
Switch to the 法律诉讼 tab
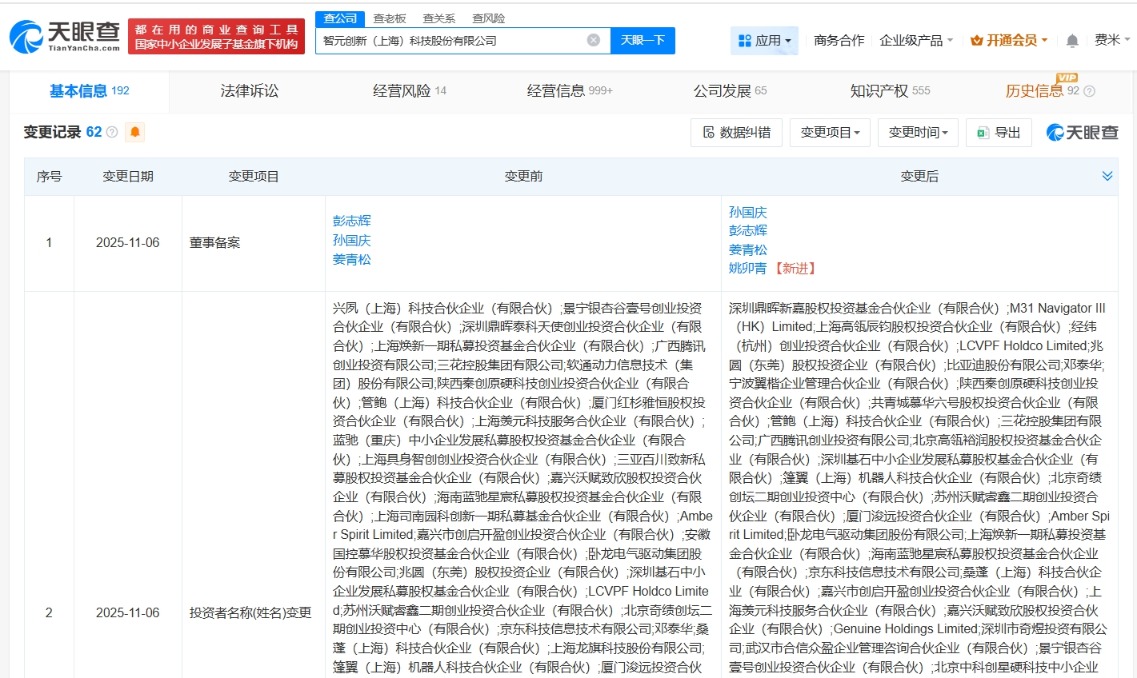249,91
